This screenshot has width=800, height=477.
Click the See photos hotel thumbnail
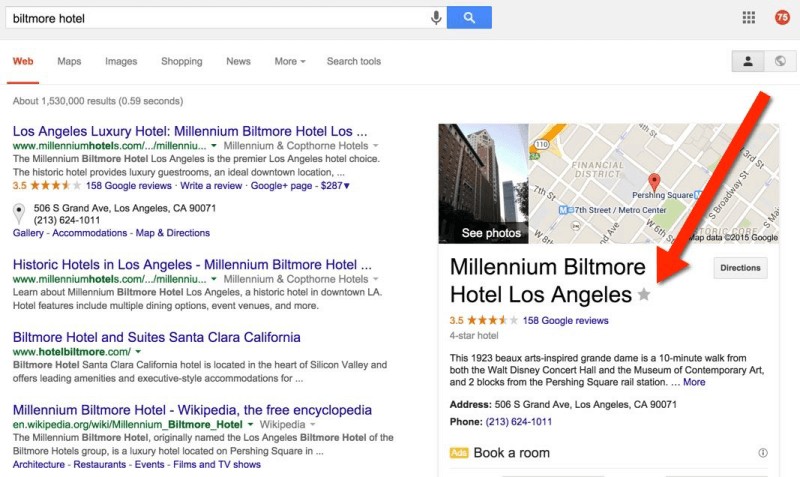click(483, 184)
